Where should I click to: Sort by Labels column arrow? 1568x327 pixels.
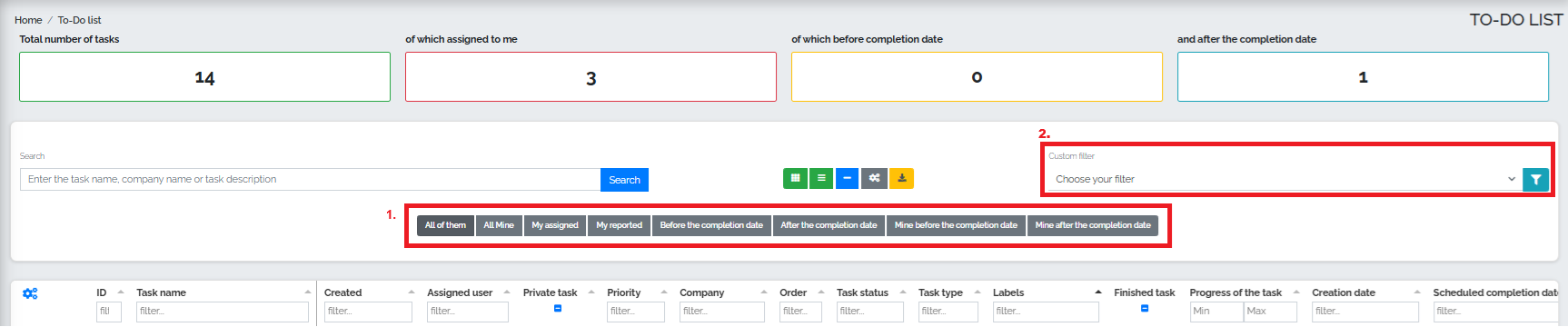1098,292
